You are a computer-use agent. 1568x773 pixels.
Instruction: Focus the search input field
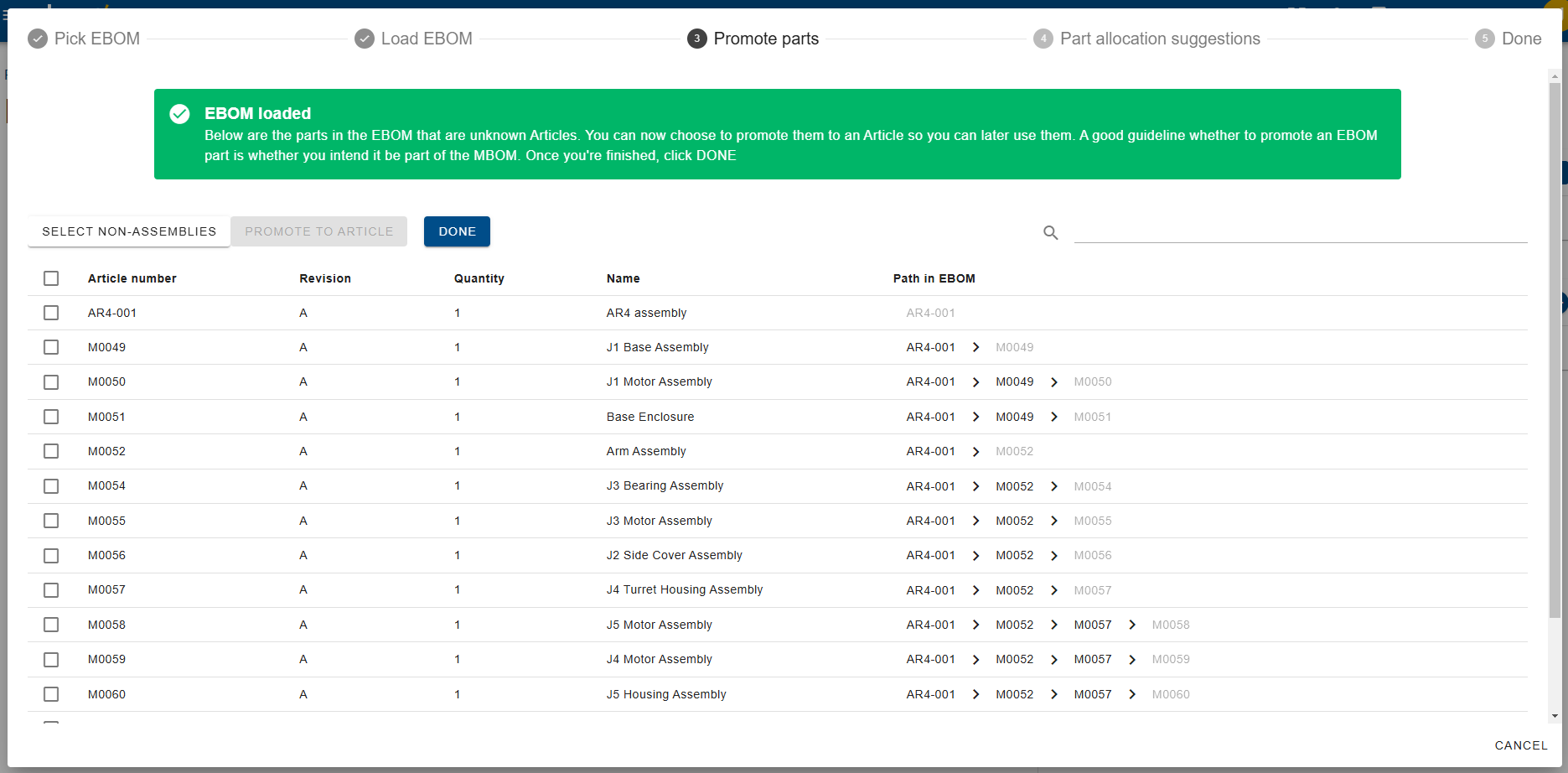pos(1301,231)
